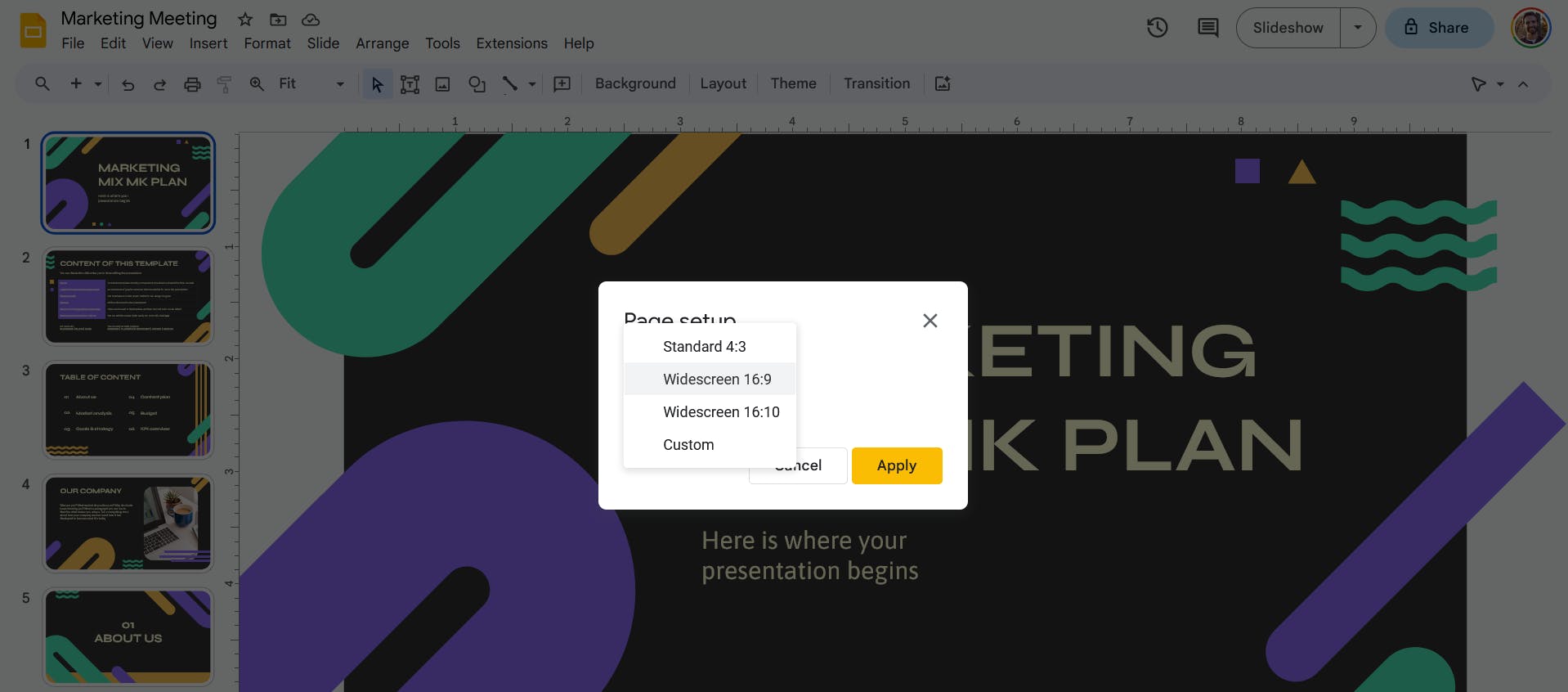This screenshot has height=692, width=1568.
Task: Insert shape tool
Action: pos(477,83)
